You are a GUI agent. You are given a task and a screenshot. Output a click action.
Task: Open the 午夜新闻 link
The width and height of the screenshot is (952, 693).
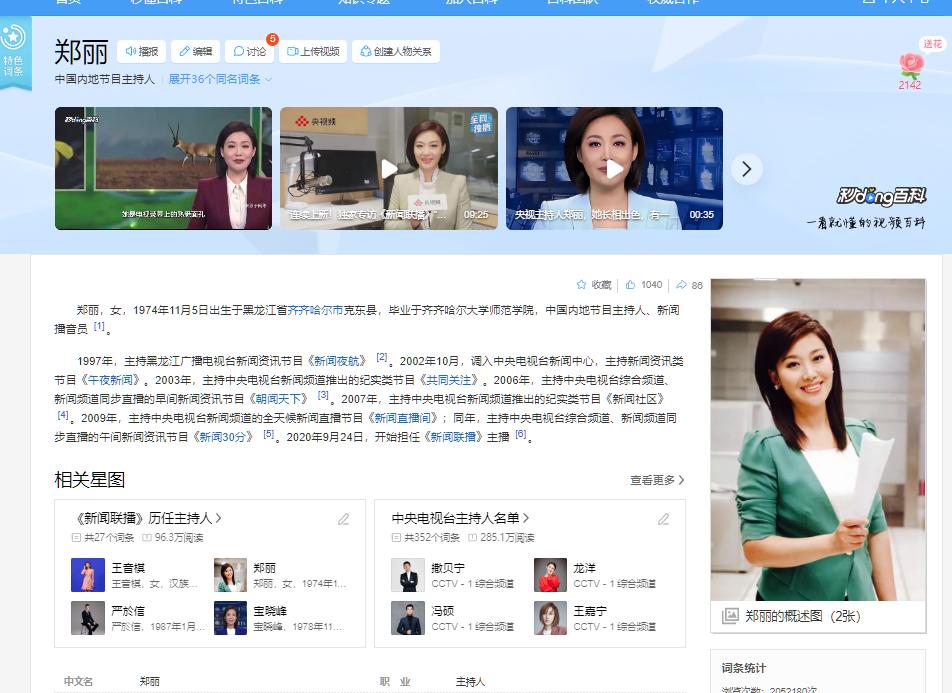point(110,380)
